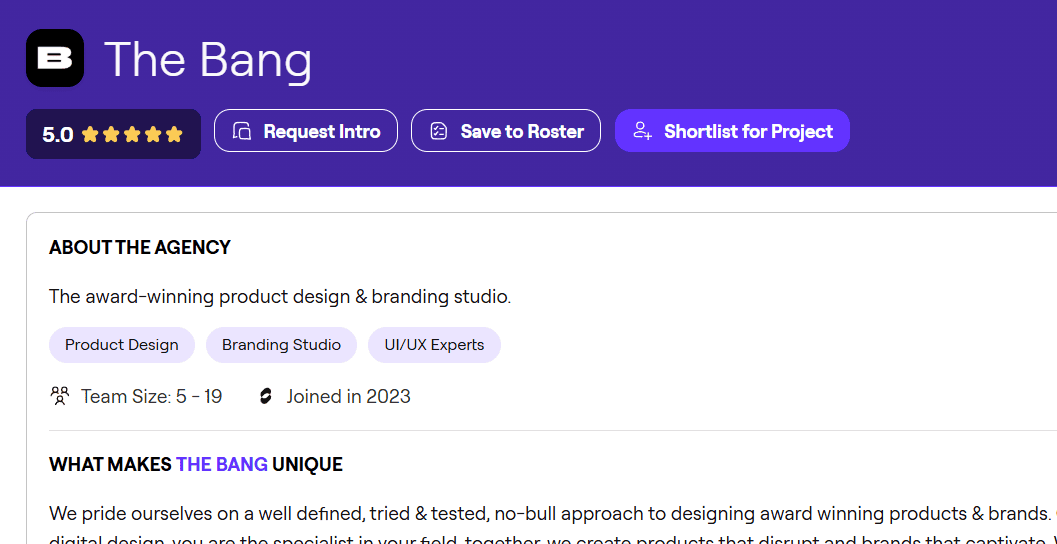
Task: Click the first gold rating star
Action: point(90,134)
